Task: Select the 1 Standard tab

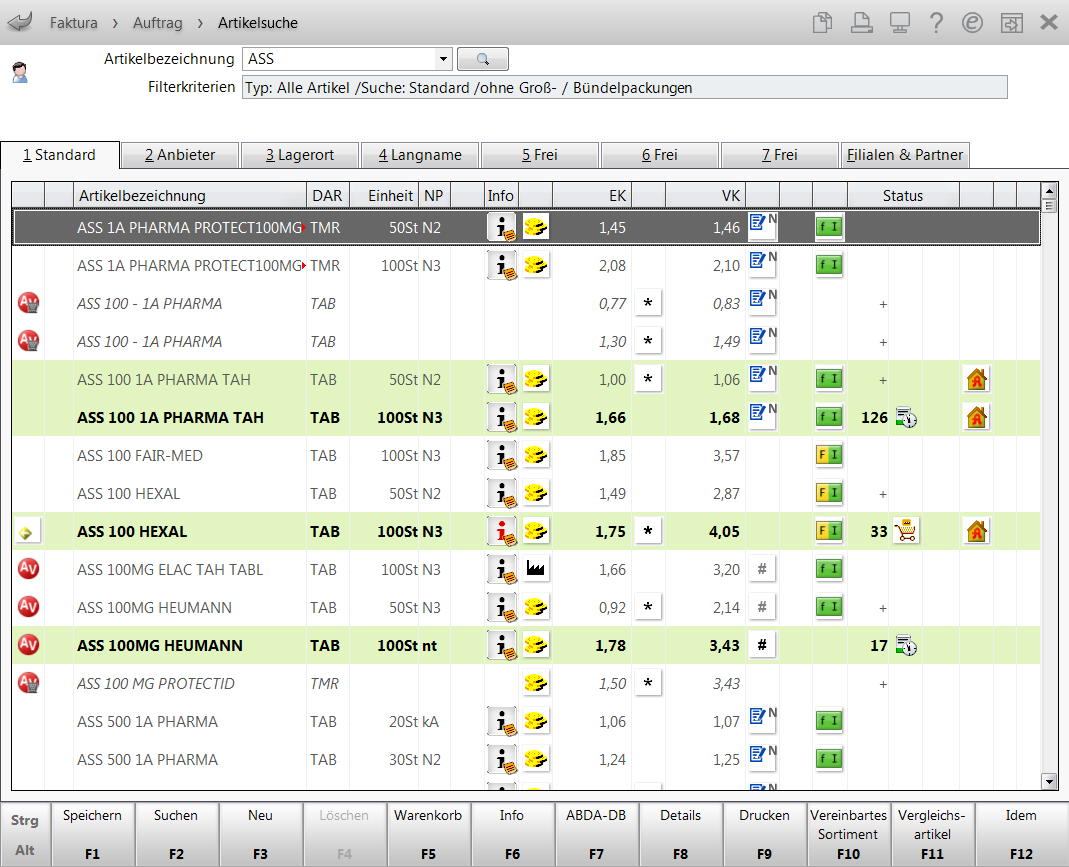Action: coord(60,155)
